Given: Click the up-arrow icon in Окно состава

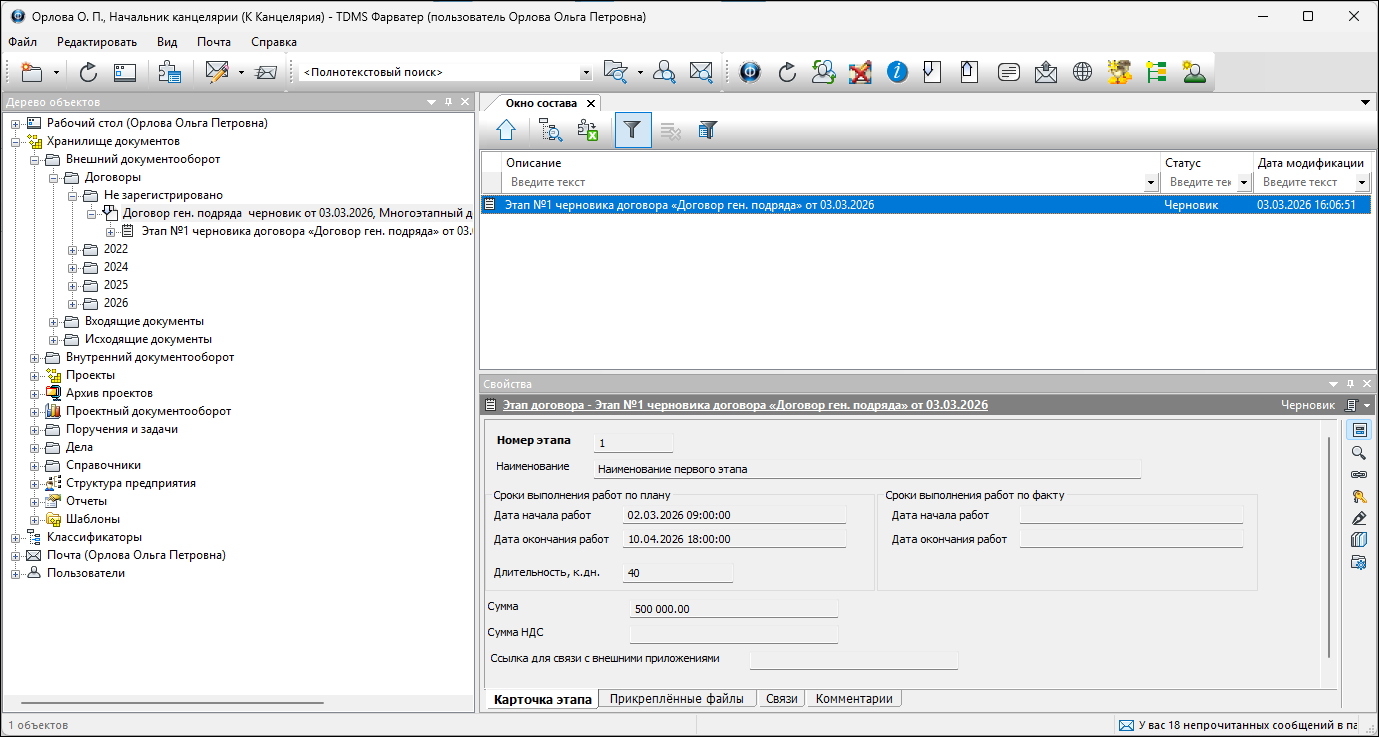Looking at the screenshot, I should (507, 130).
